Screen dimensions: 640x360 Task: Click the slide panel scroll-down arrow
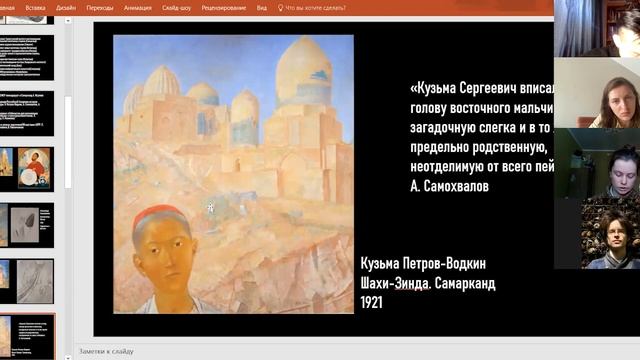click(x=68, y=358)
